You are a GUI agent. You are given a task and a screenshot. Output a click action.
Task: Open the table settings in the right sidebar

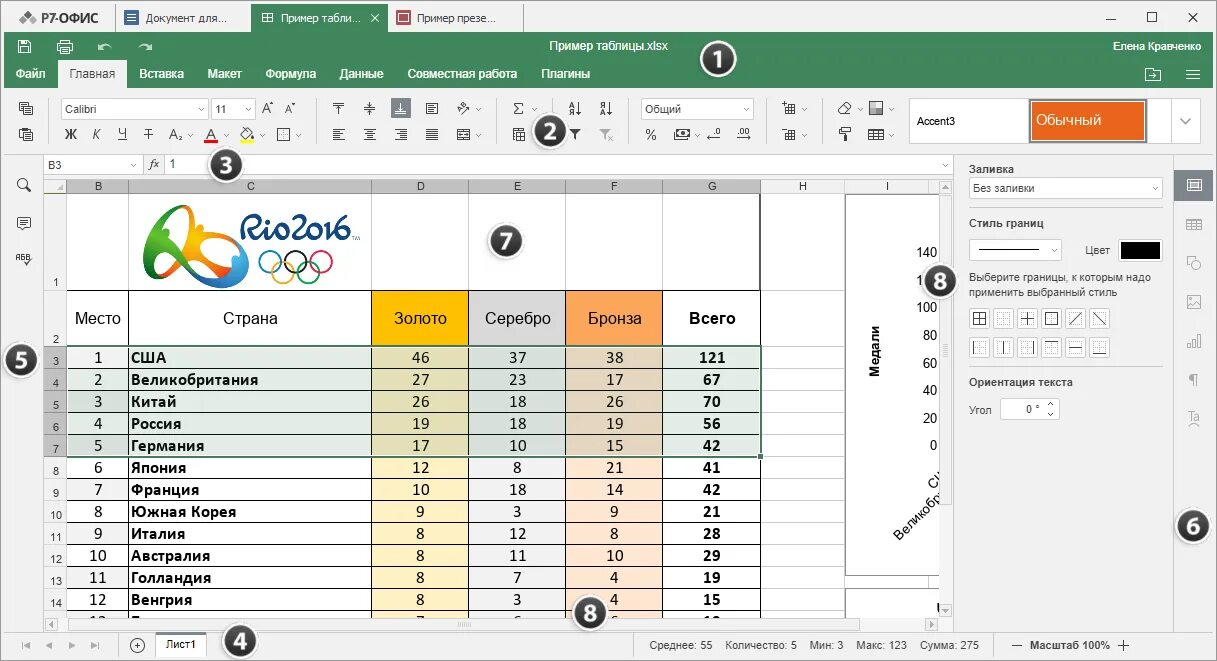(x=1193, y=224)
